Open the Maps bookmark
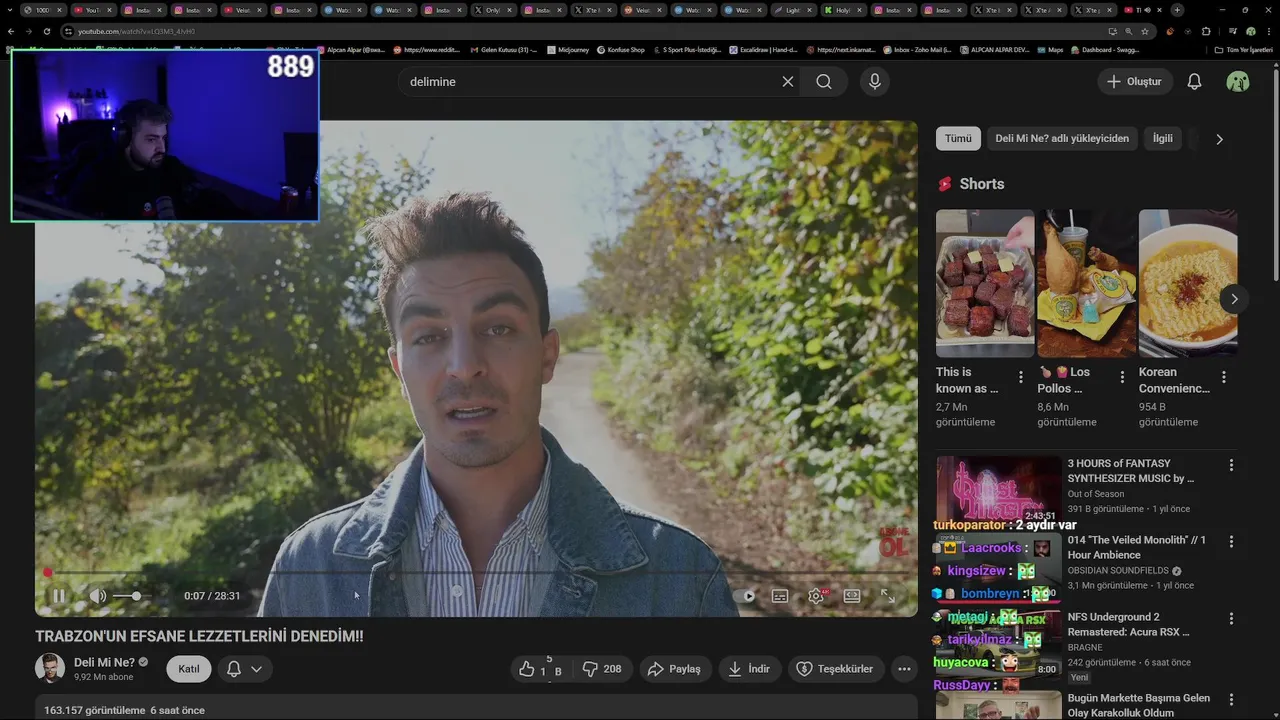The width and height of the screenshot is (1280, 720). pyautogui.click(x=1050, y=49)
